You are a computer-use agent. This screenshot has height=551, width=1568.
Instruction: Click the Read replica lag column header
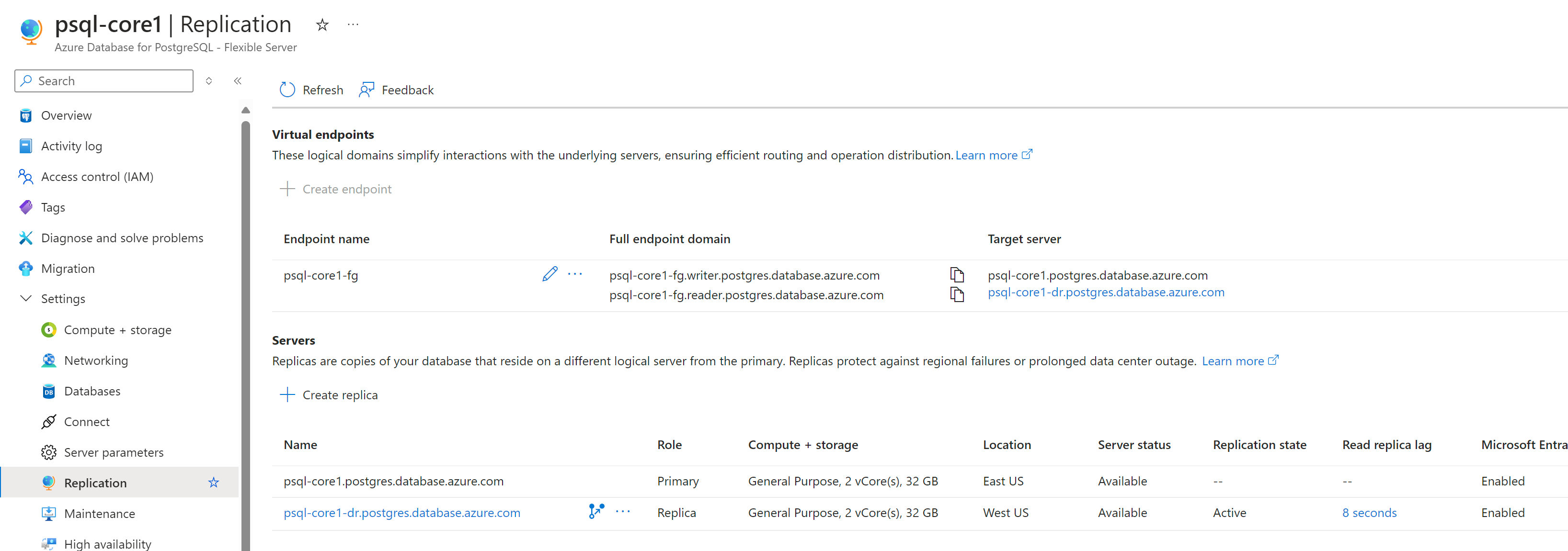coord(1386,445)
